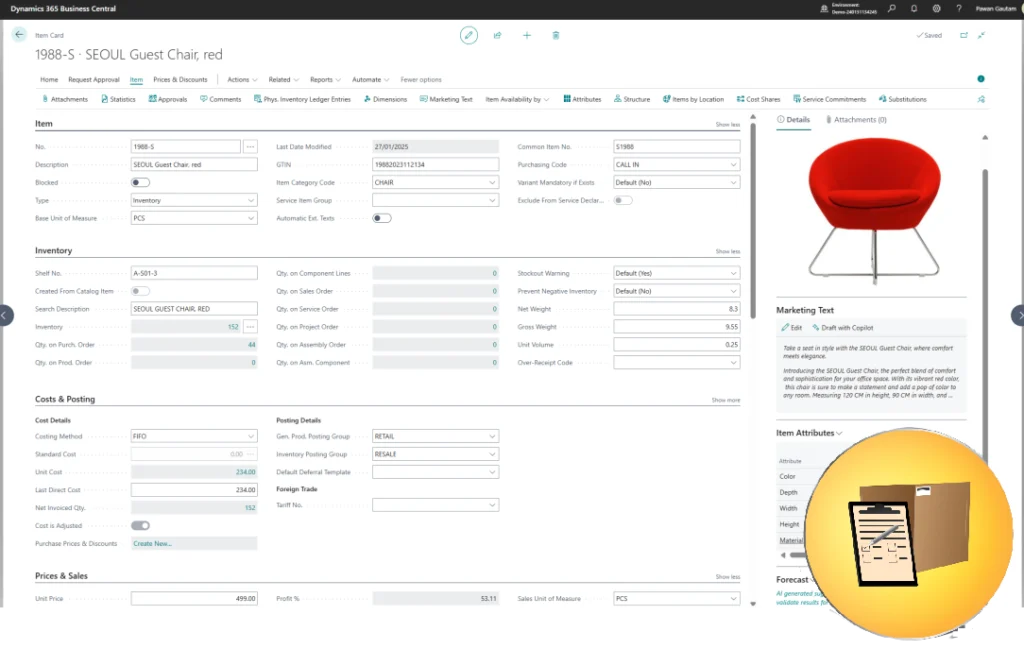Toggle Created From Catalog Item switch
The height and width of the screenshot is (649, 1024).
tap(140, 291)
